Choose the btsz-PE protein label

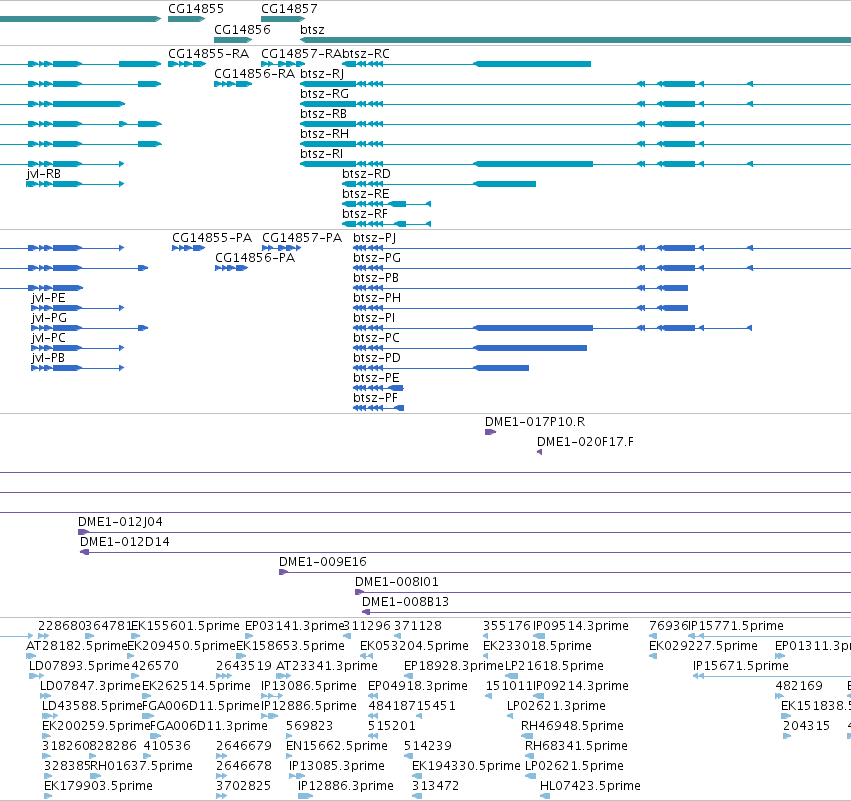tap(376, 379)
